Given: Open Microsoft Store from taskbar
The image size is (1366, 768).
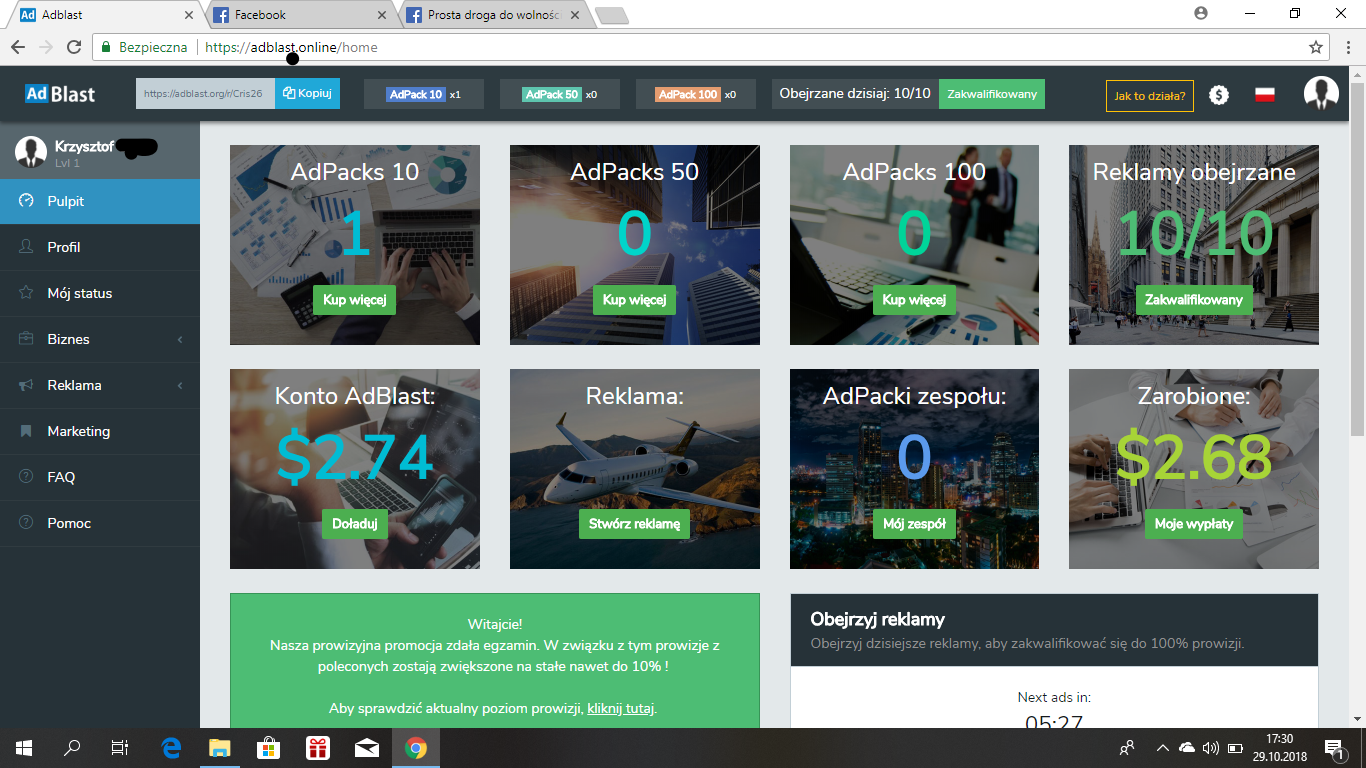Looking at the screenshot, I should click(x=269, y=748).
